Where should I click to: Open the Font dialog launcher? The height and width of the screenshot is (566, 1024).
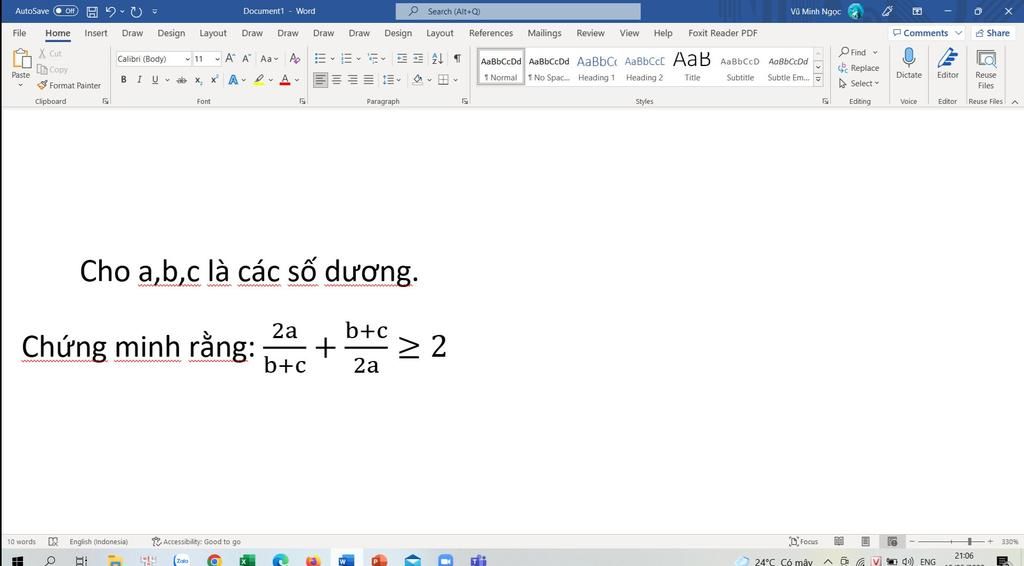pyautogui.click(x=302, y=101)
